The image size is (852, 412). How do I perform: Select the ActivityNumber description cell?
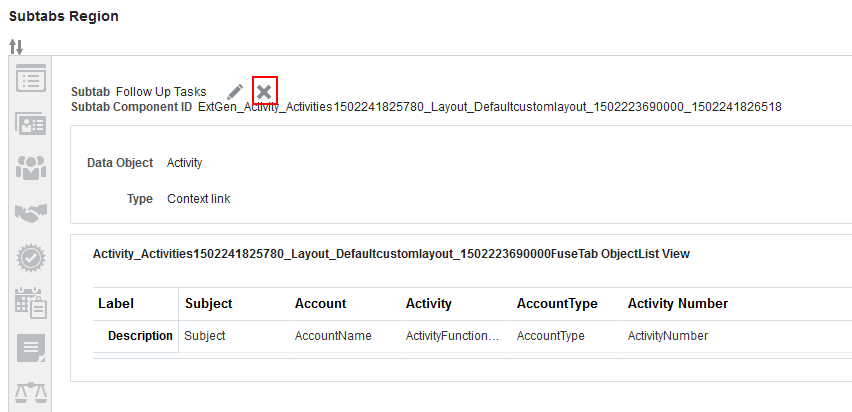(x=667, y=336)
